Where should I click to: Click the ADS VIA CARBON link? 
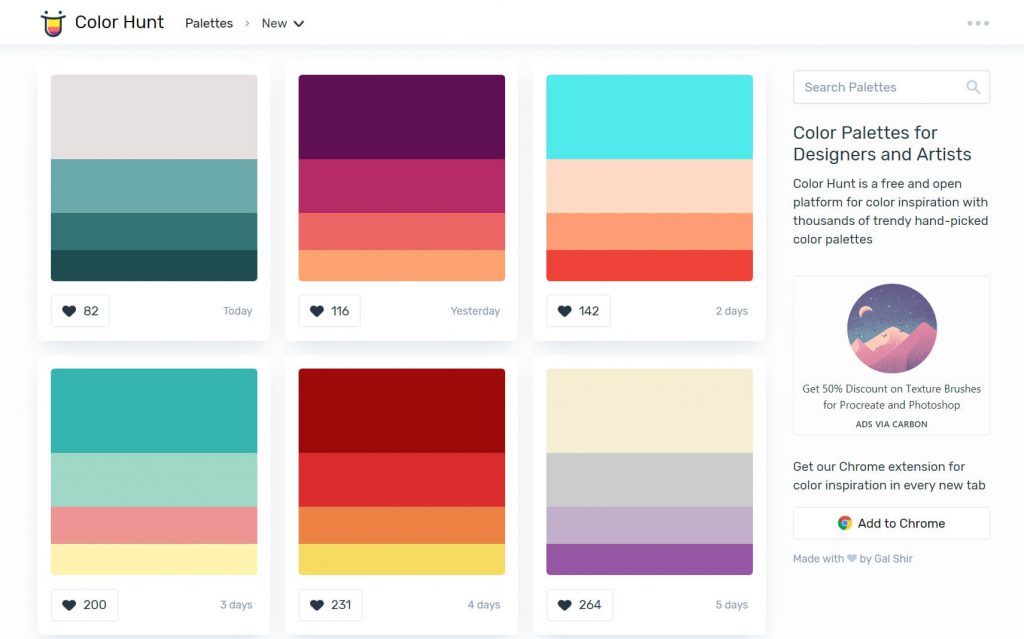click(891, 424)
